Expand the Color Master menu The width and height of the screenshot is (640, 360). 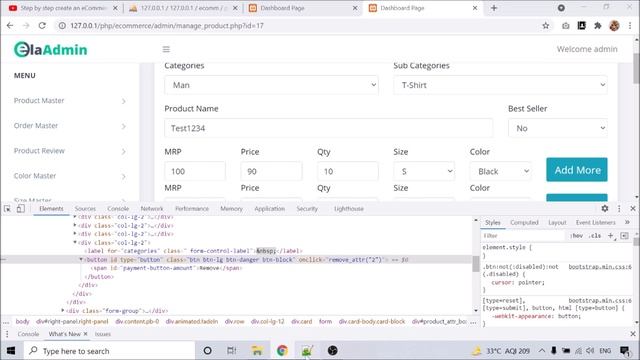pos(70,176)
